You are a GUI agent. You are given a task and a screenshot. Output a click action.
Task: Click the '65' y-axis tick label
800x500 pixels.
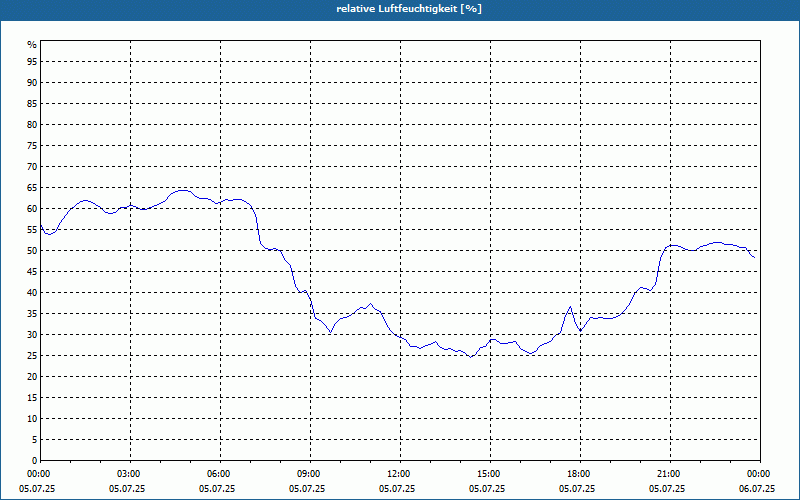32,188
